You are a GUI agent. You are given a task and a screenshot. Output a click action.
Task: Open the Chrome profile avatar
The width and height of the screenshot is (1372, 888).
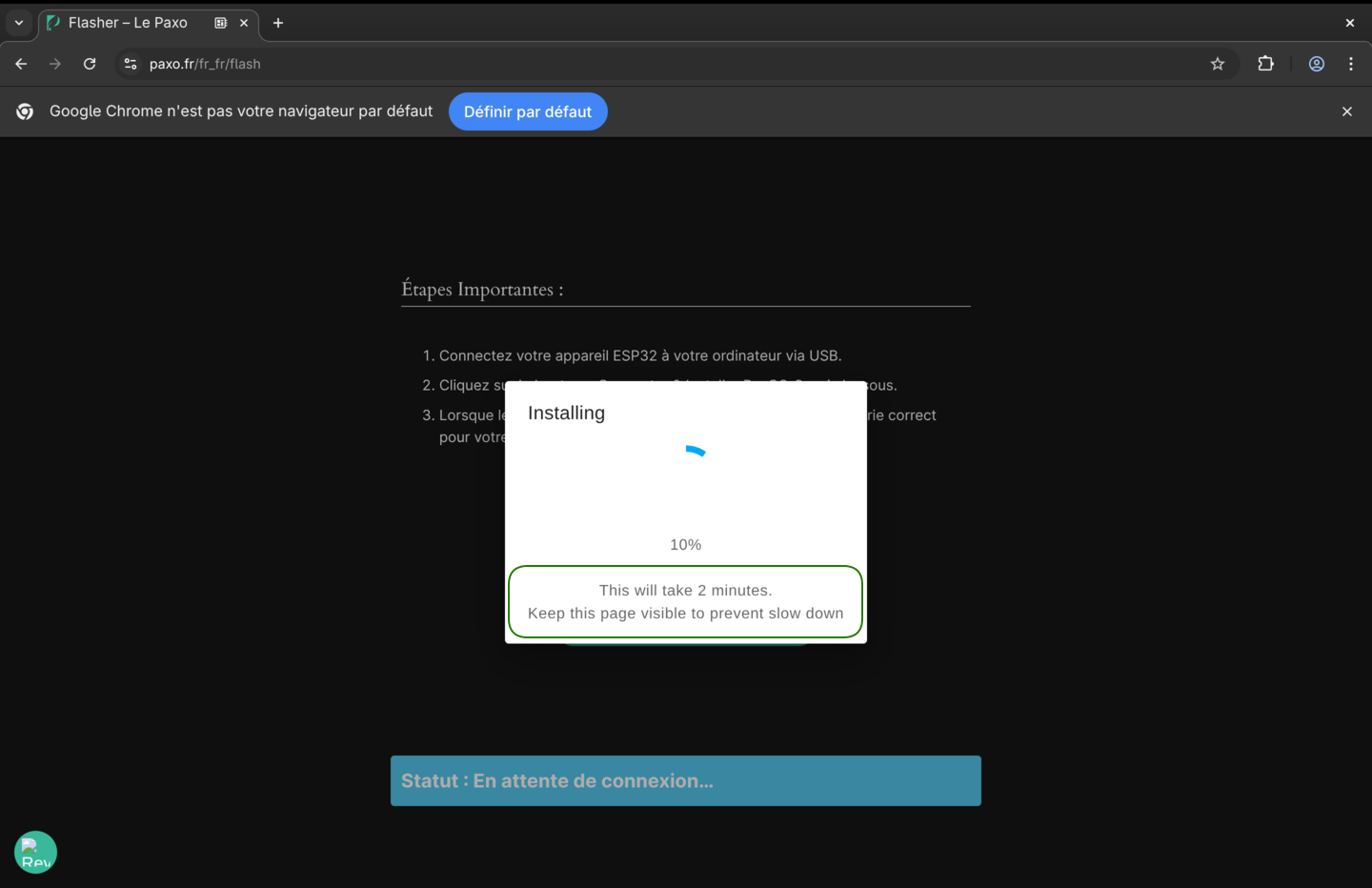coord(1317,64)
